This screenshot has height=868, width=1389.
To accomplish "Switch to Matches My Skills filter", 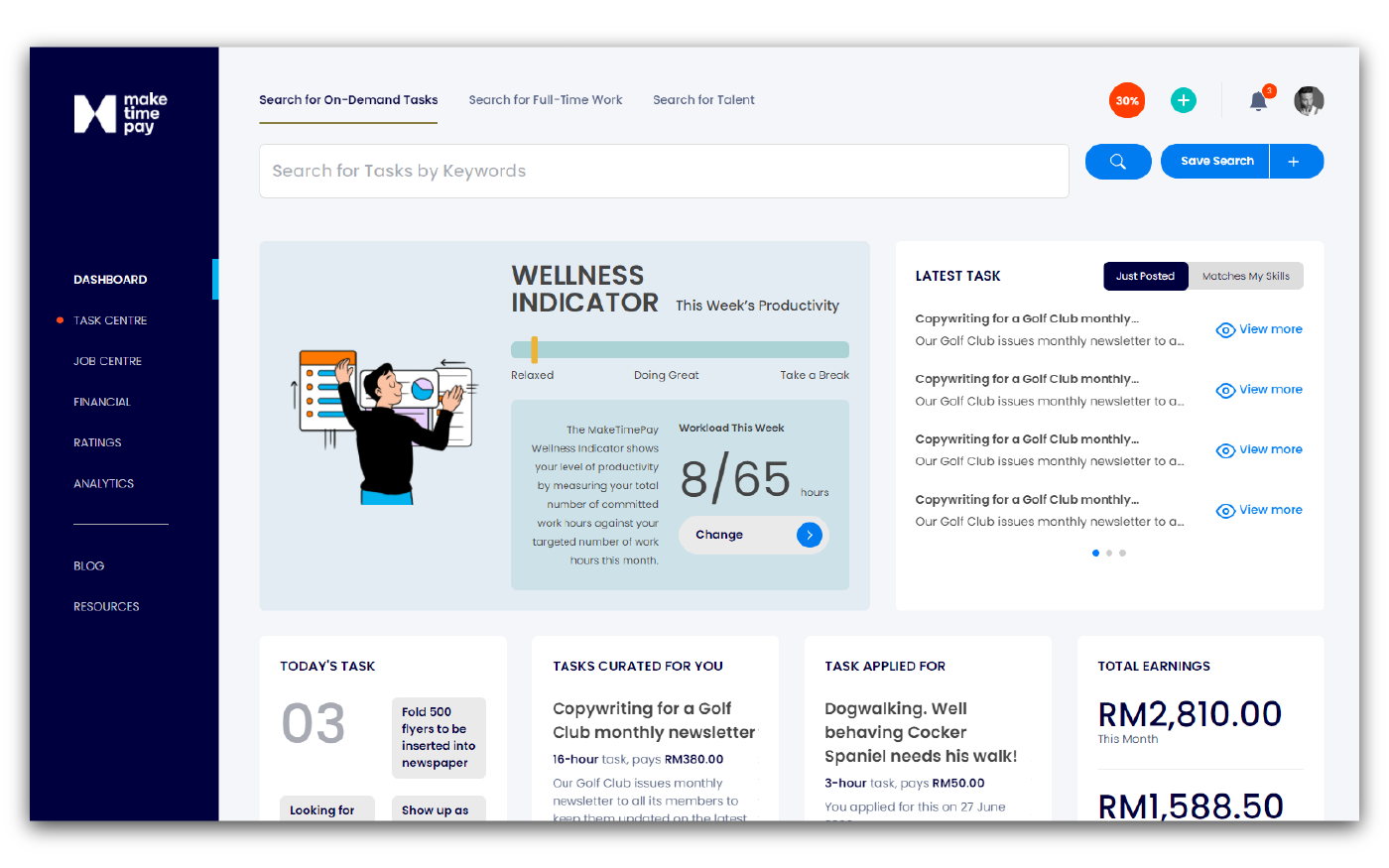I will click(x=1245, y=276).
